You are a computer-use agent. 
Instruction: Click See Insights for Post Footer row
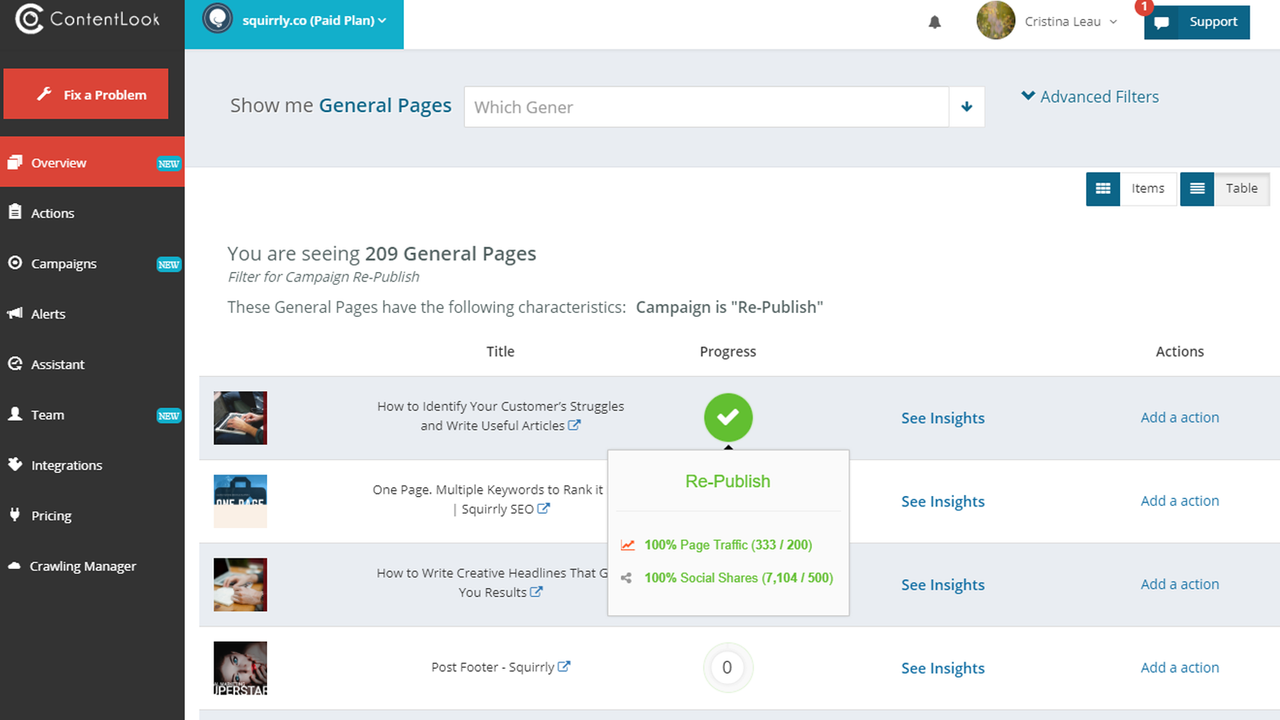pos(942,668)
